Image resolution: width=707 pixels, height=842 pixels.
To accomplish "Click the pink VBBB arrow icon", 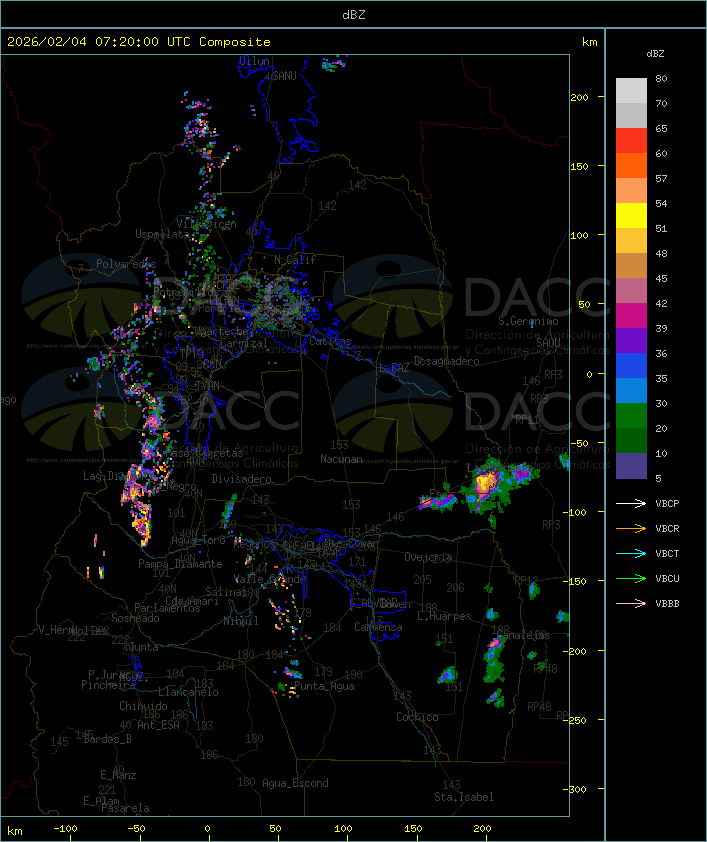I will 631,603.
